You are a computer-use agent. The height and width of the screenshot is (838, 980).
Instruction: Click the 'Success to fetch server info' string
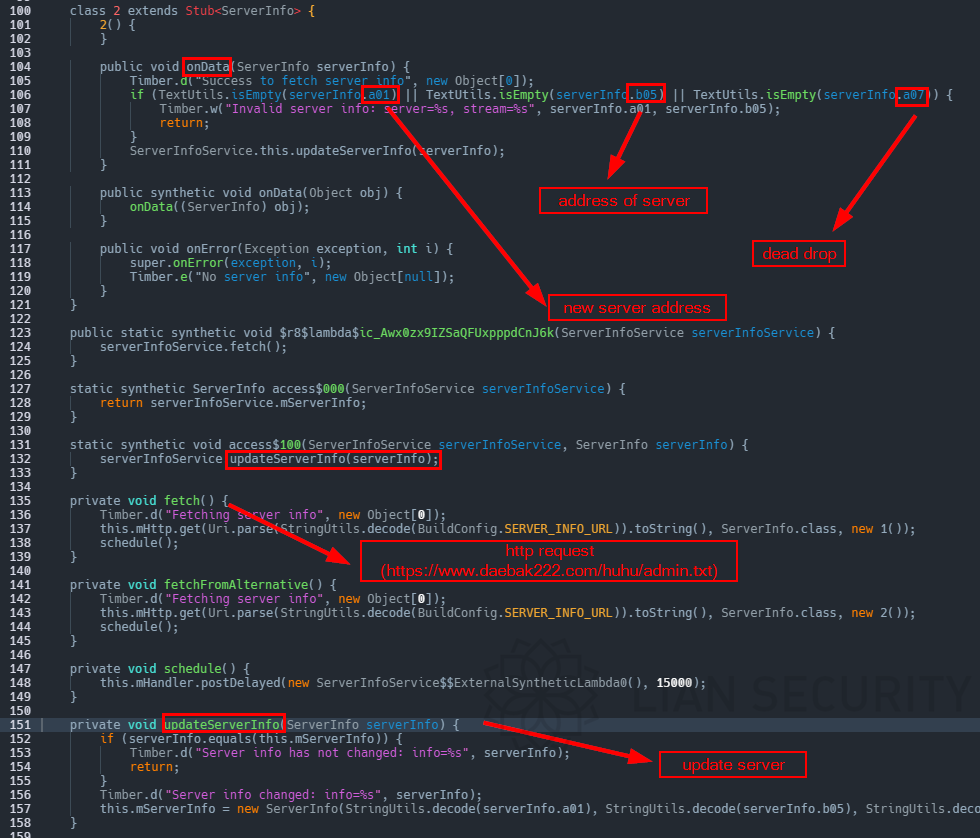[302, 81]
